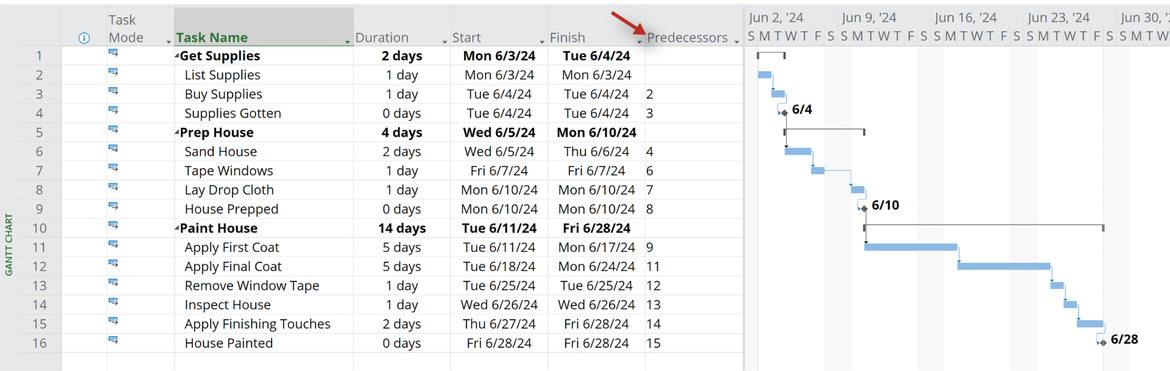
Task: Collapse the Prep House summary task
Action: click(178, 134)
